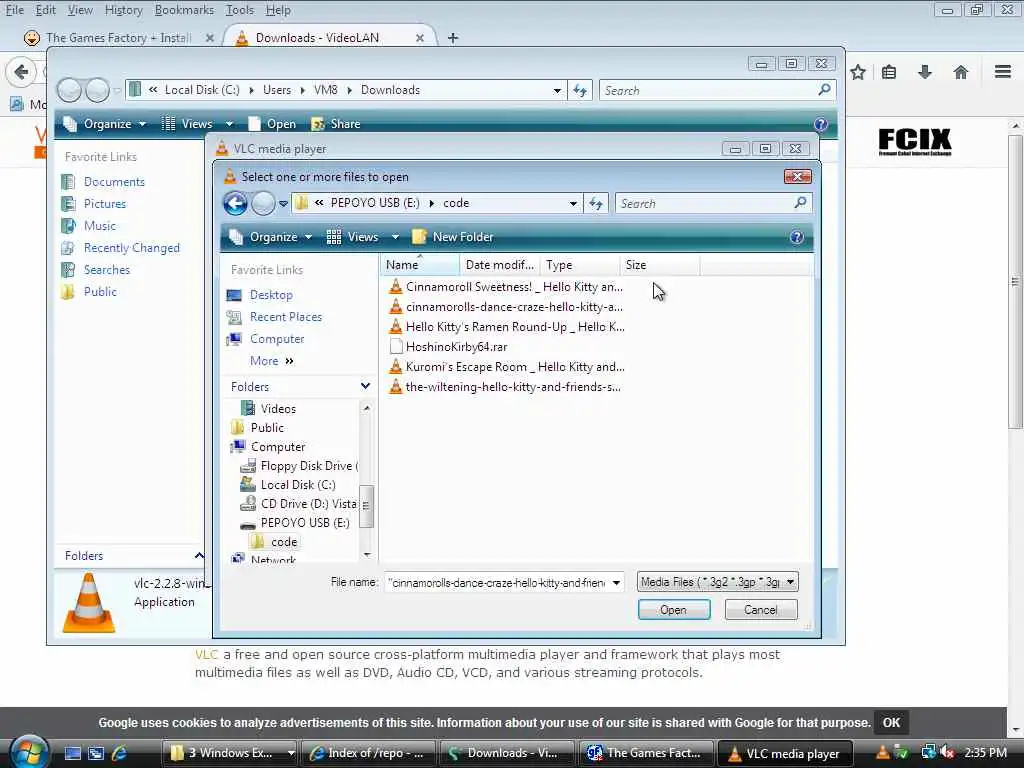Screen dimensions: 1024x768
Task: Open Organize menu in file dialog
Action: 271,237
